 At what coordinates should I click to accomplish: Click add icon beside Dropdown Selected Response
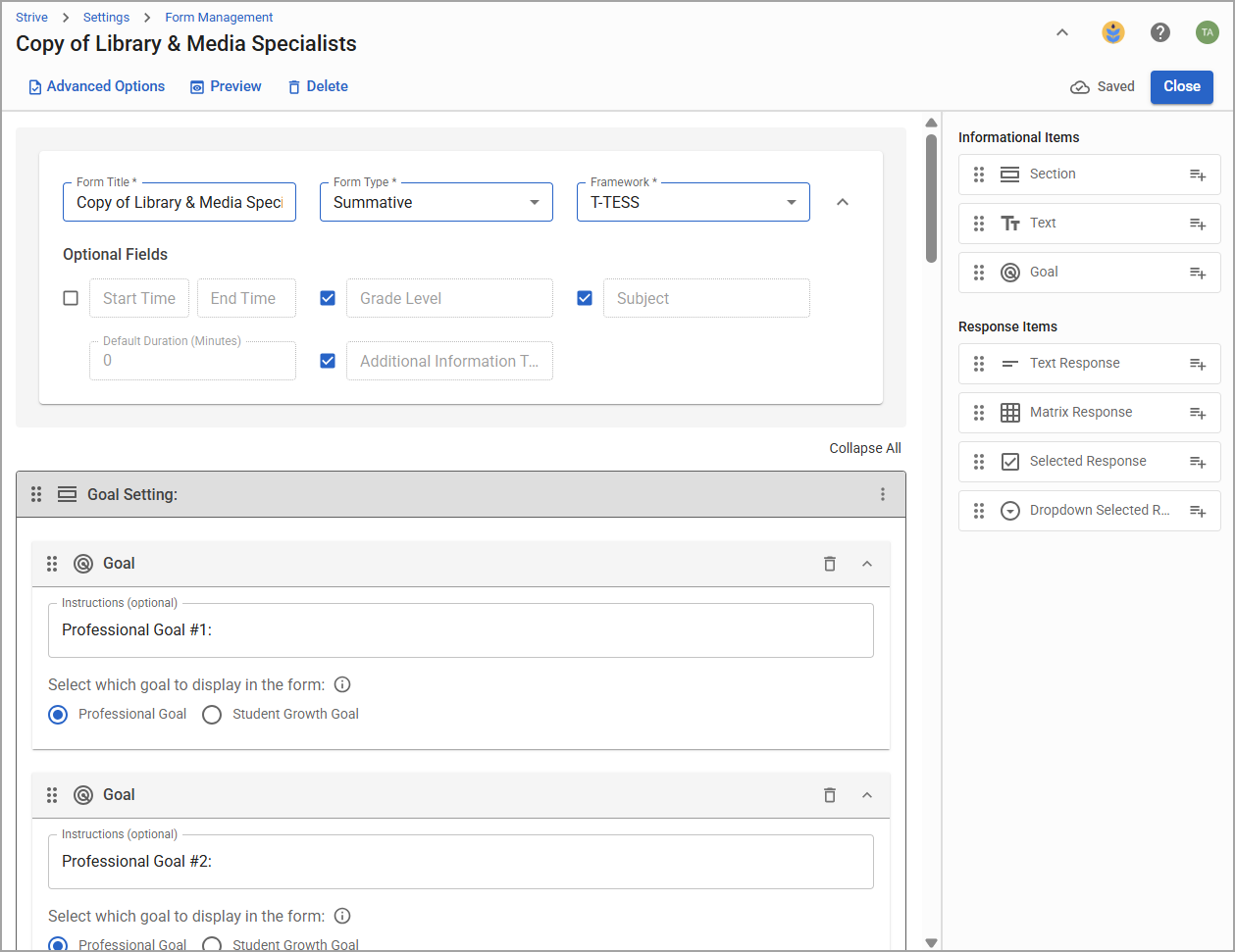(x=1198, y=511)
